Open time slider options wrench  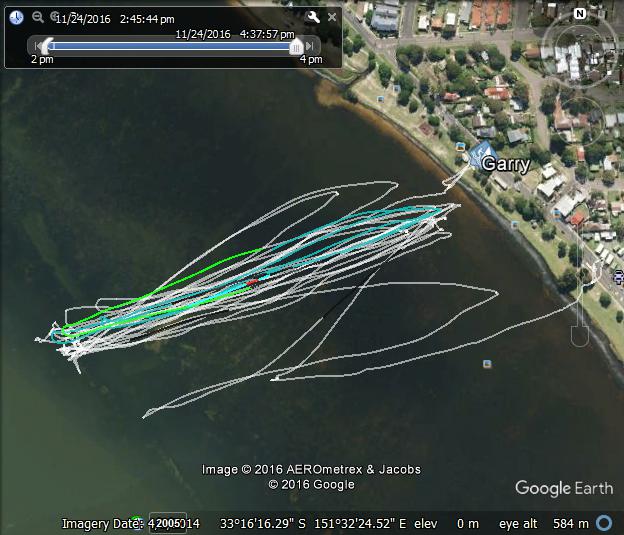[x=312, y=17]
